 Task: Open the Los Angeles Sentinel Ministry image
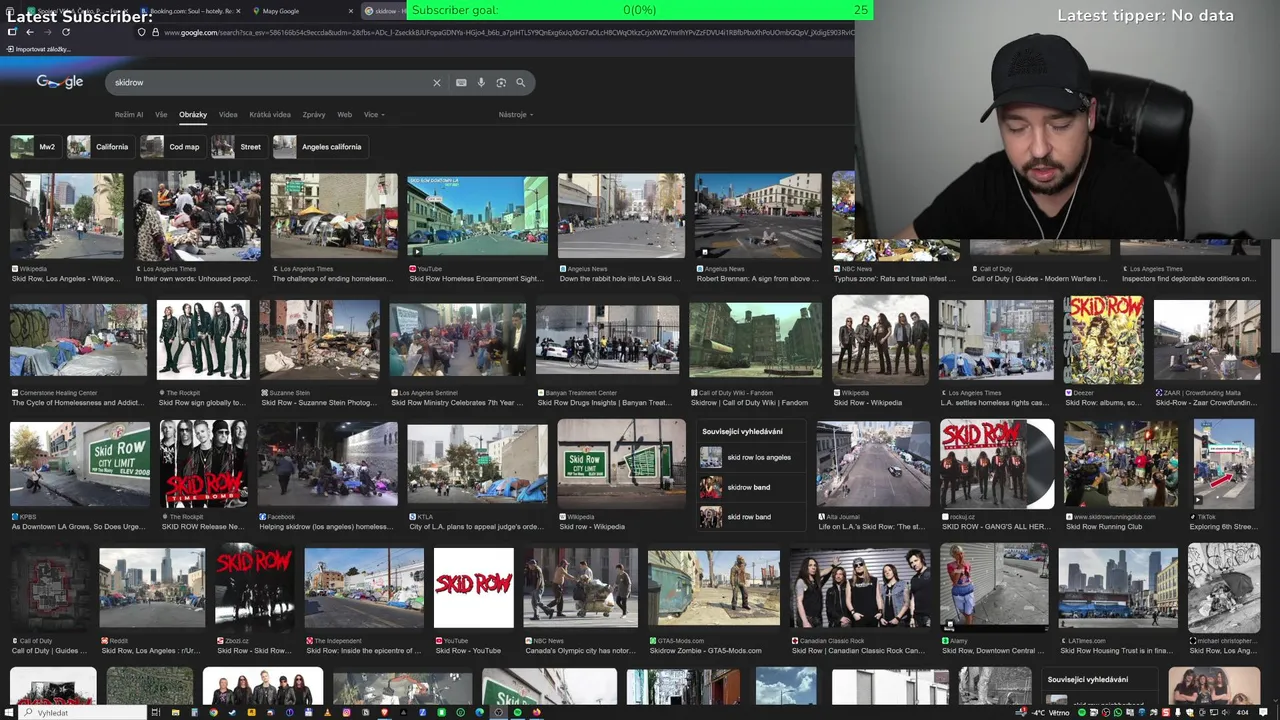pos(458,340)
